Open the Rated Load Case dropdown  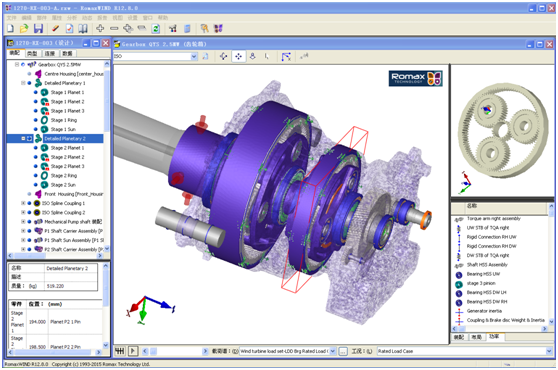tap(549, 351)
